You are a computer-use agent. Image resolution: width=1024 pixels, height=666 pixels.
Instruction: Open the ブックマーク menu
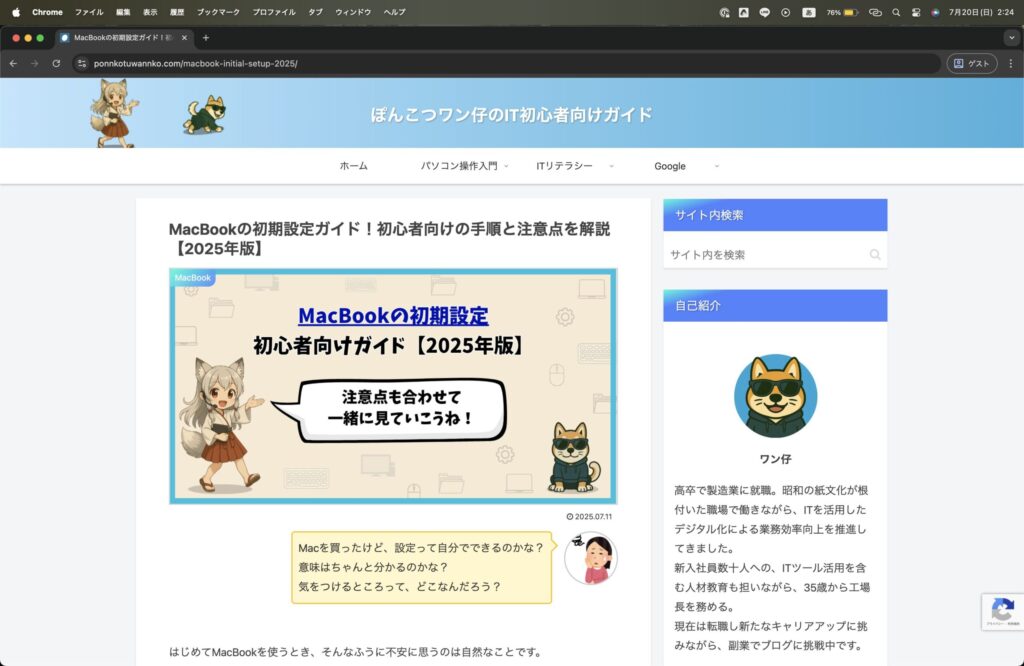coord(218,12)
